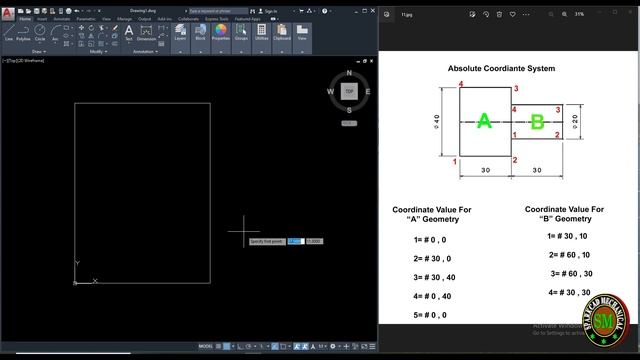Open the see more dots menu in Photos viewer
Viewport: 640px width, 360px height.
coord(526,14)
